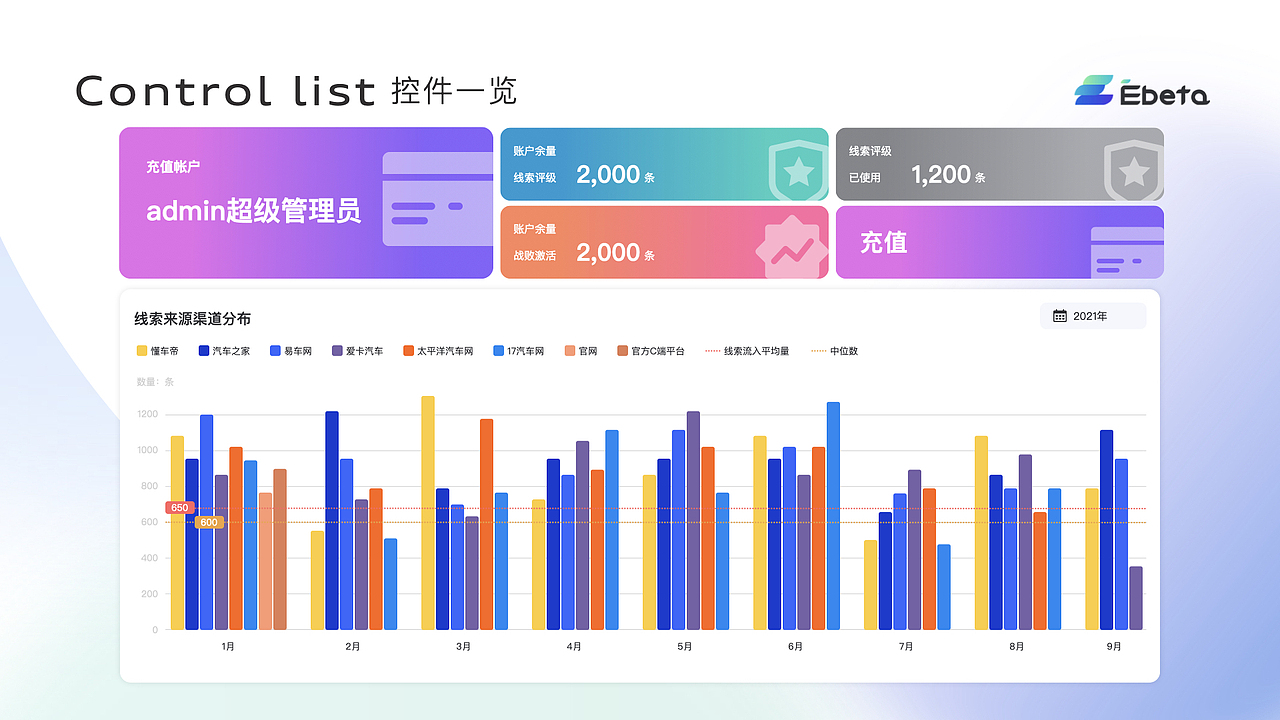Click the 1月 axis label
Image resolution: width=1280 pixels, height=720 pixels.
click(227, 646)
